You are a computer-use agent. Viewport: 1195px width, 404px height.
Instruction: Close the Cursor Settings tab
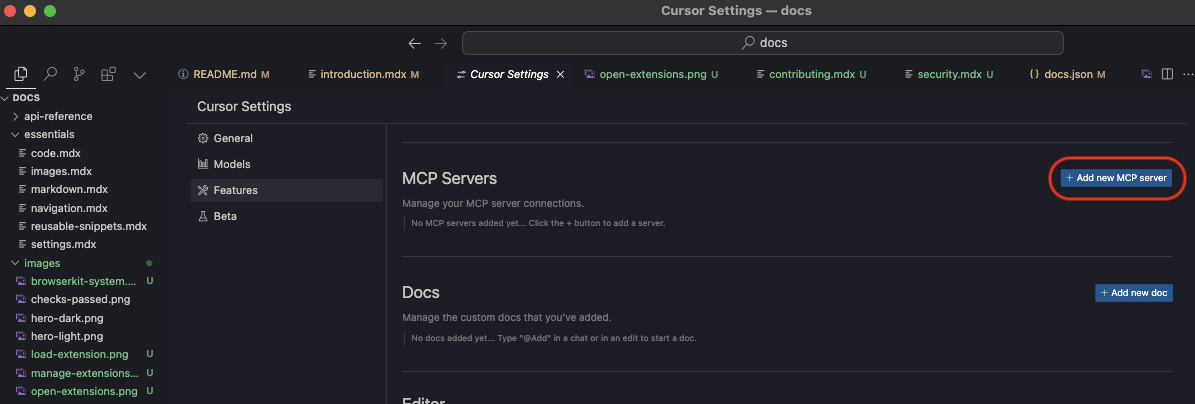pyautogui.click(x=560, y=75)
